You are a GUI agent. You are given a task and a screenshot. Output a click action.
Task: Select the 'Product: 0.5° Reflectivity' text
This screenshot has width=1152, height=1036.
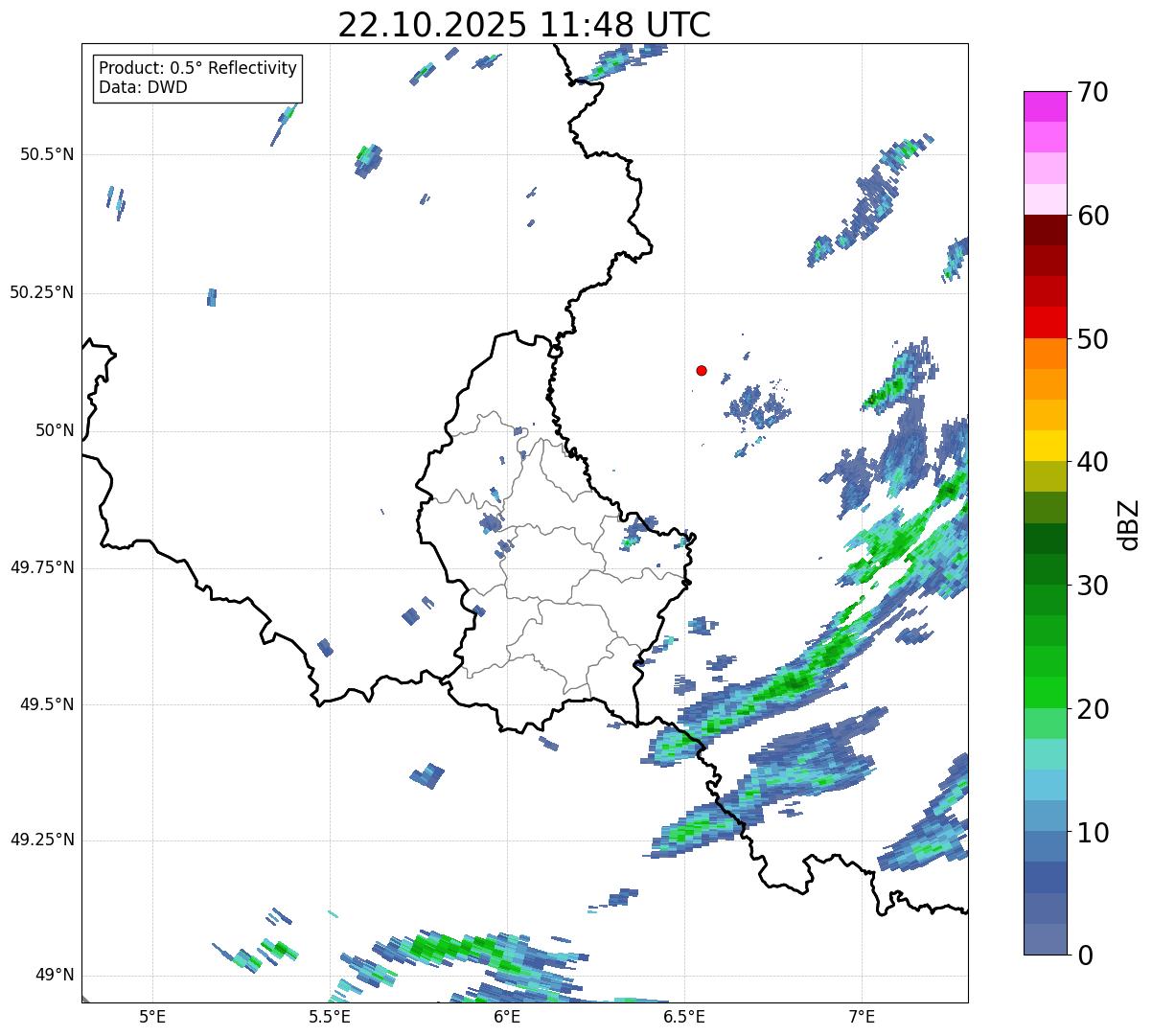tap(197, 69)
